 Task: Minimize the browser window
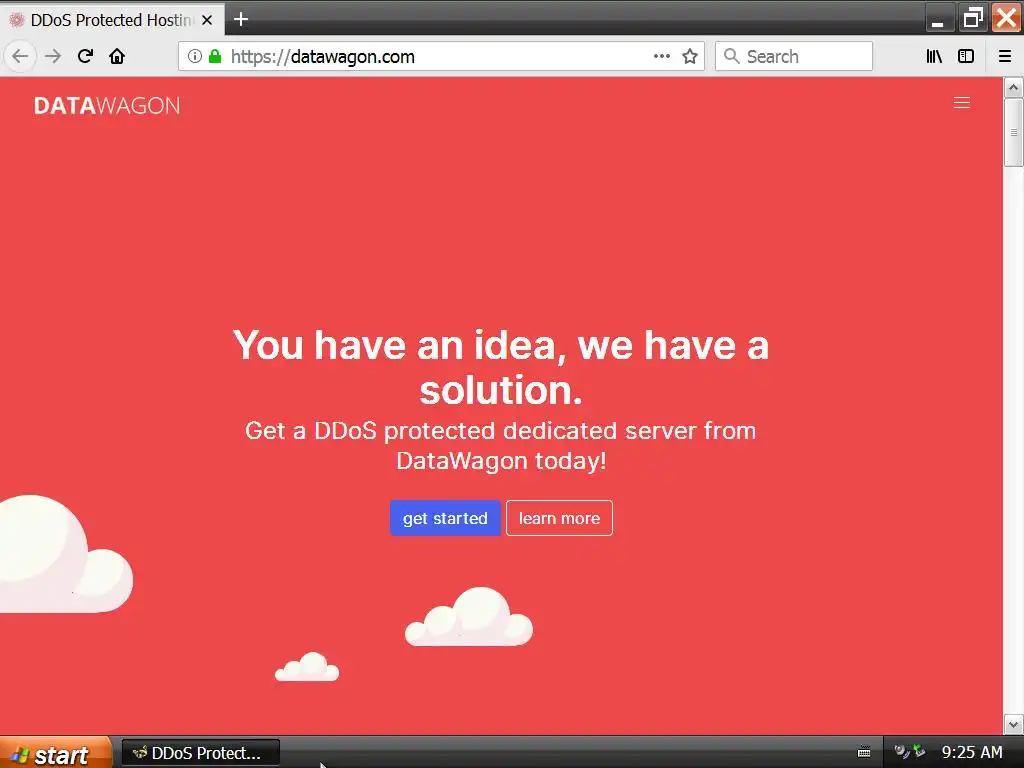938,18
